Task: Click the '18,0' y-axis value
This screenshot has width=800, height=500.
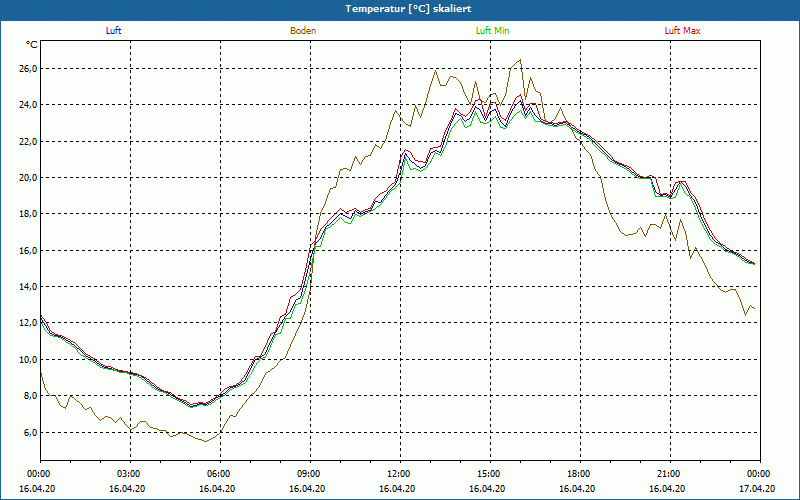Action: pos(28,214)
